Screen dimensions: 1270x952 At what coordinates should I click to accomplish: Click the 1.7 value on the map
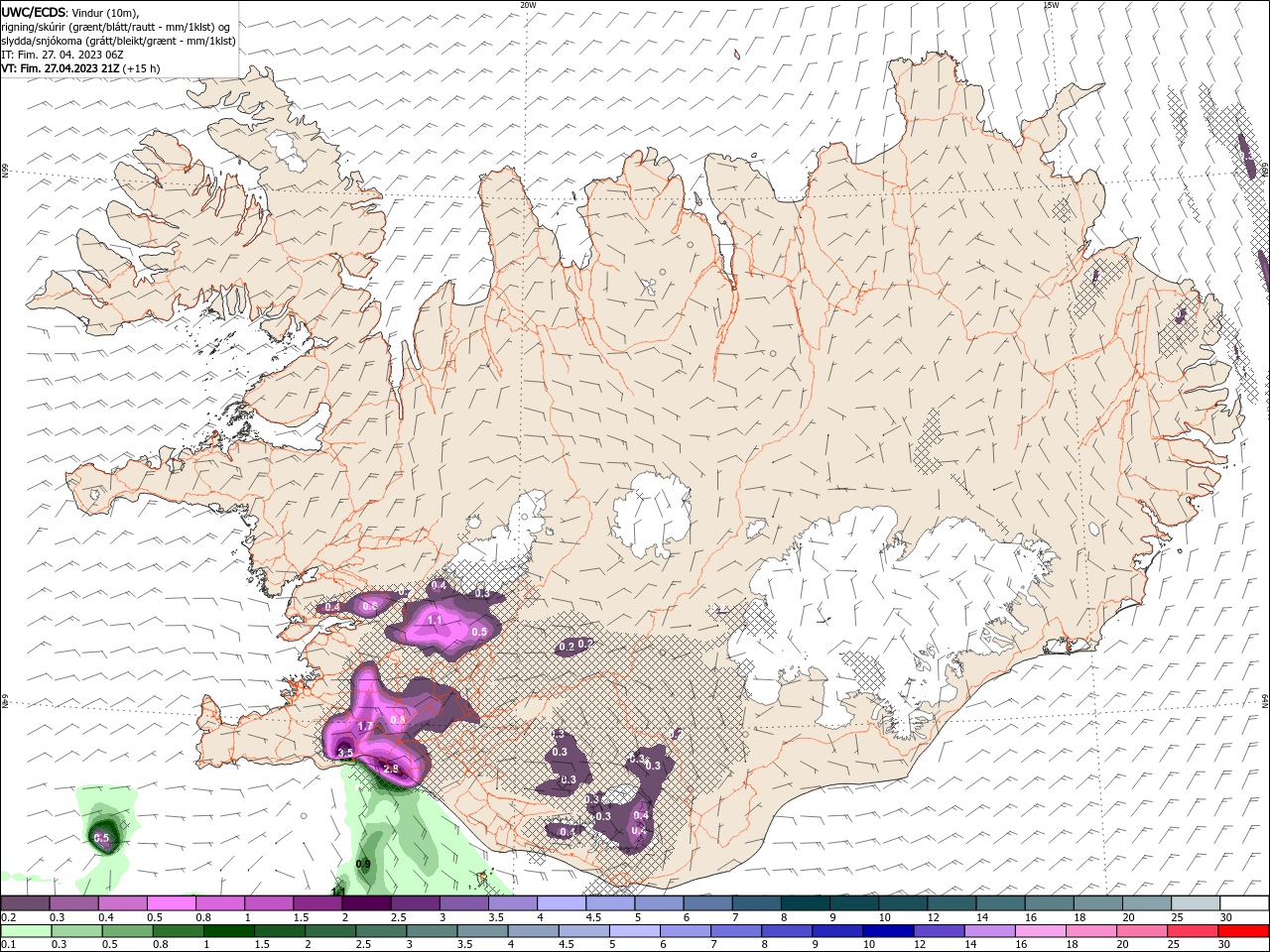tap(365, 727)
